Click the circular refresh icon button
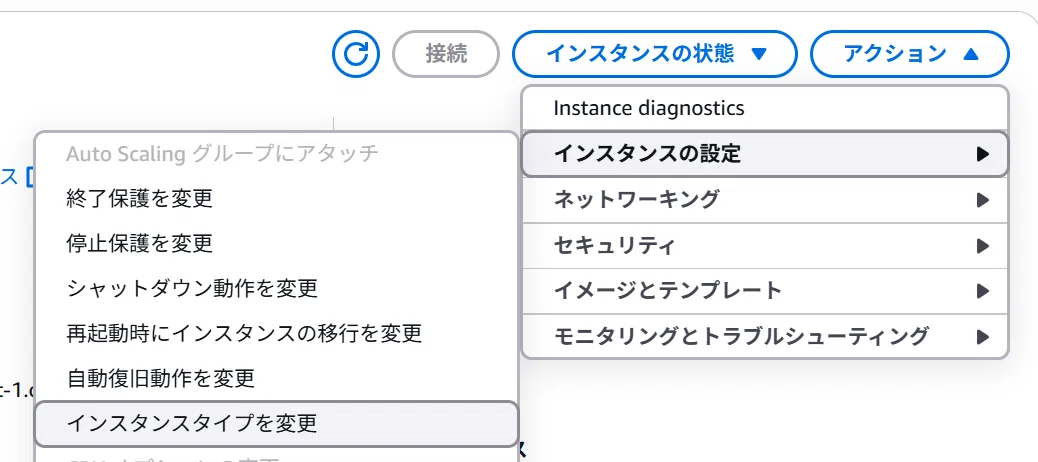1038x462 pixels. tap(356, 54)
